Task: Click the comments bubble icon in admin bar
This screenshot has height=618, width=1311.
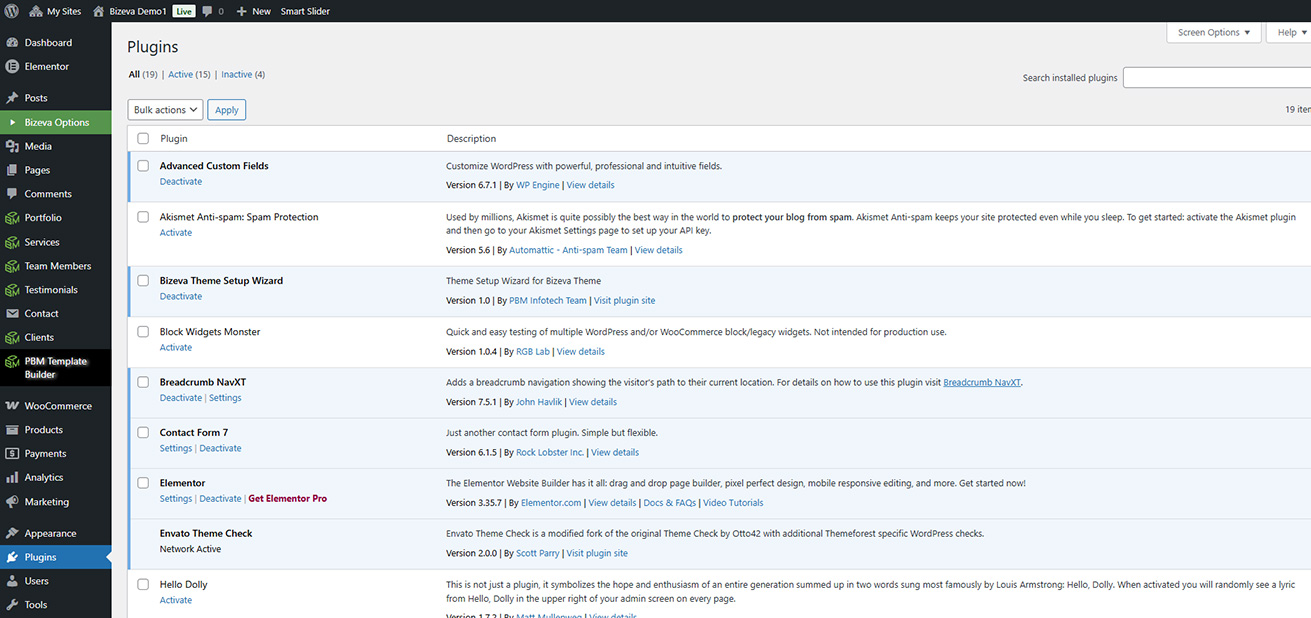Action: pos(207,11)
